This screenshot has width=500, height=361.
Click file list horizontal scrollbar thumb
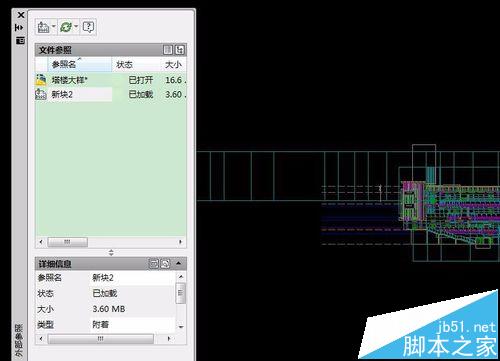coord(68,242)
